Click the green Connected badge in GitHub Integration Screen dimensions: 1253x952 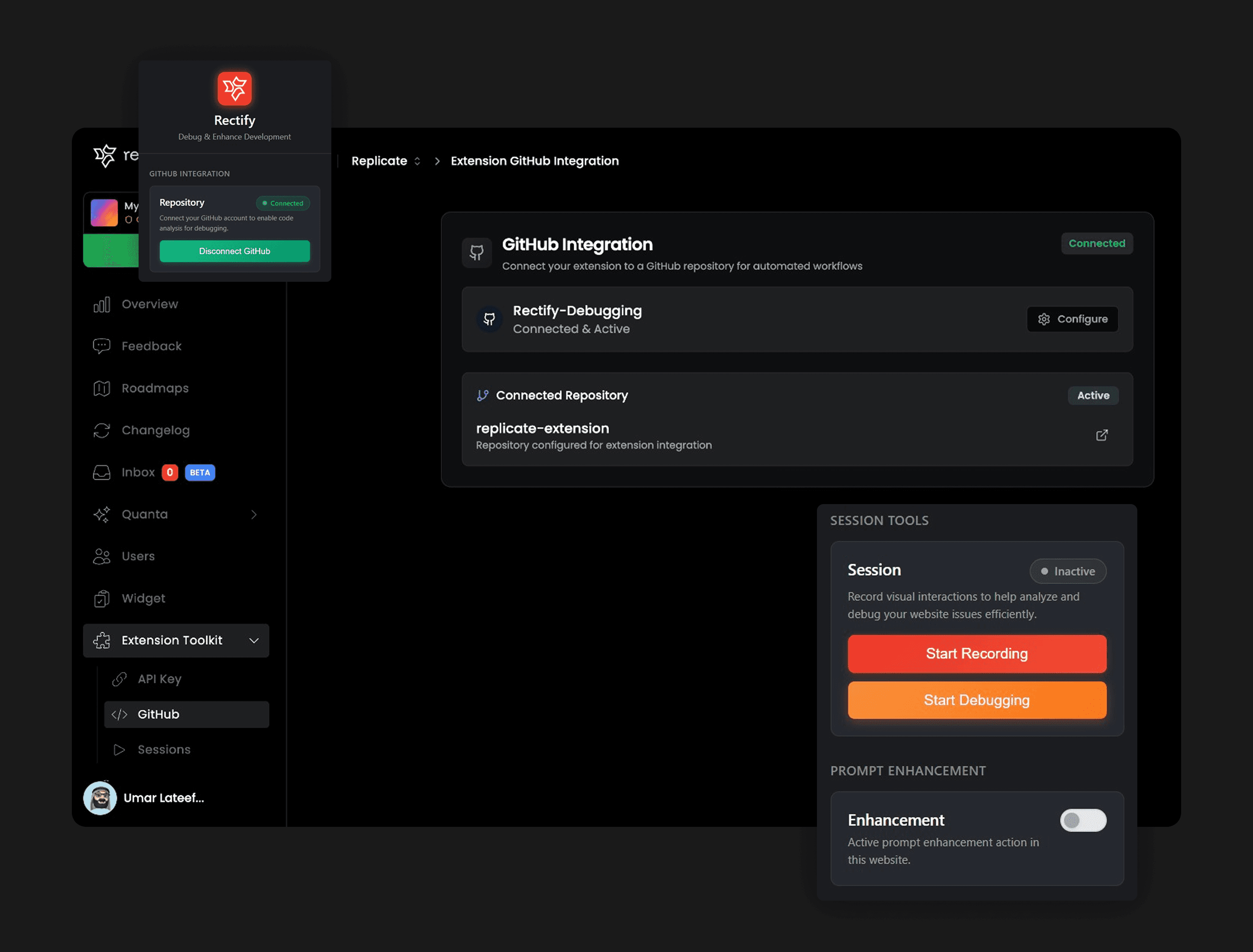(1097, 244)
